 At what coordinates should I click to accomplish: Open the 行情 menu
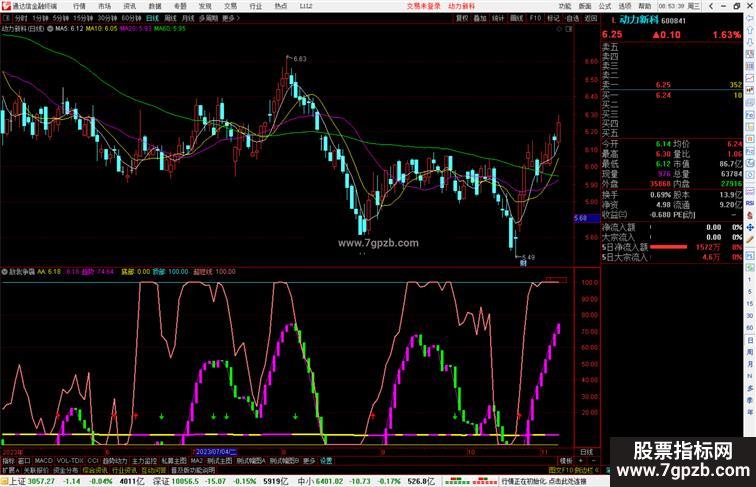(79, 6)
